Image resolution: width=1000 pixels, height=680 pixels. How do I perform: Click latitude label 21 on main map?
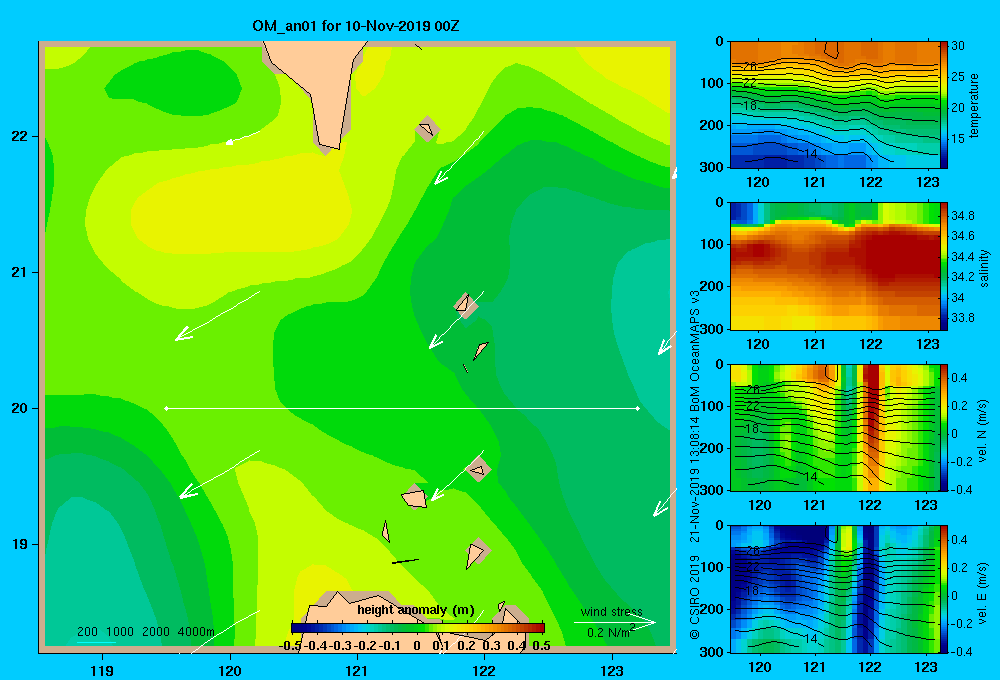[x=19, y=272]
